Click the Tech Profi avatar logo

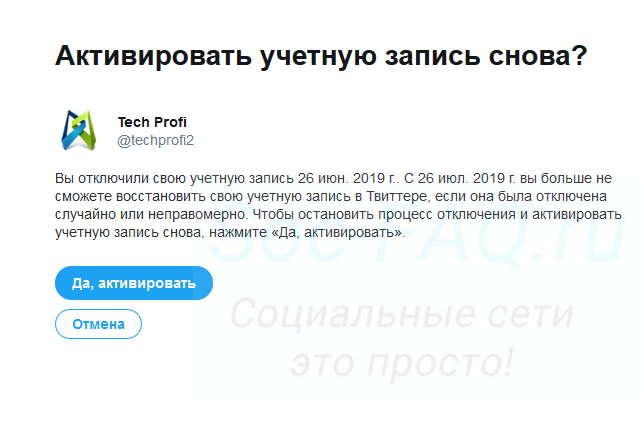pyautogui.click(x=82, y=131)
